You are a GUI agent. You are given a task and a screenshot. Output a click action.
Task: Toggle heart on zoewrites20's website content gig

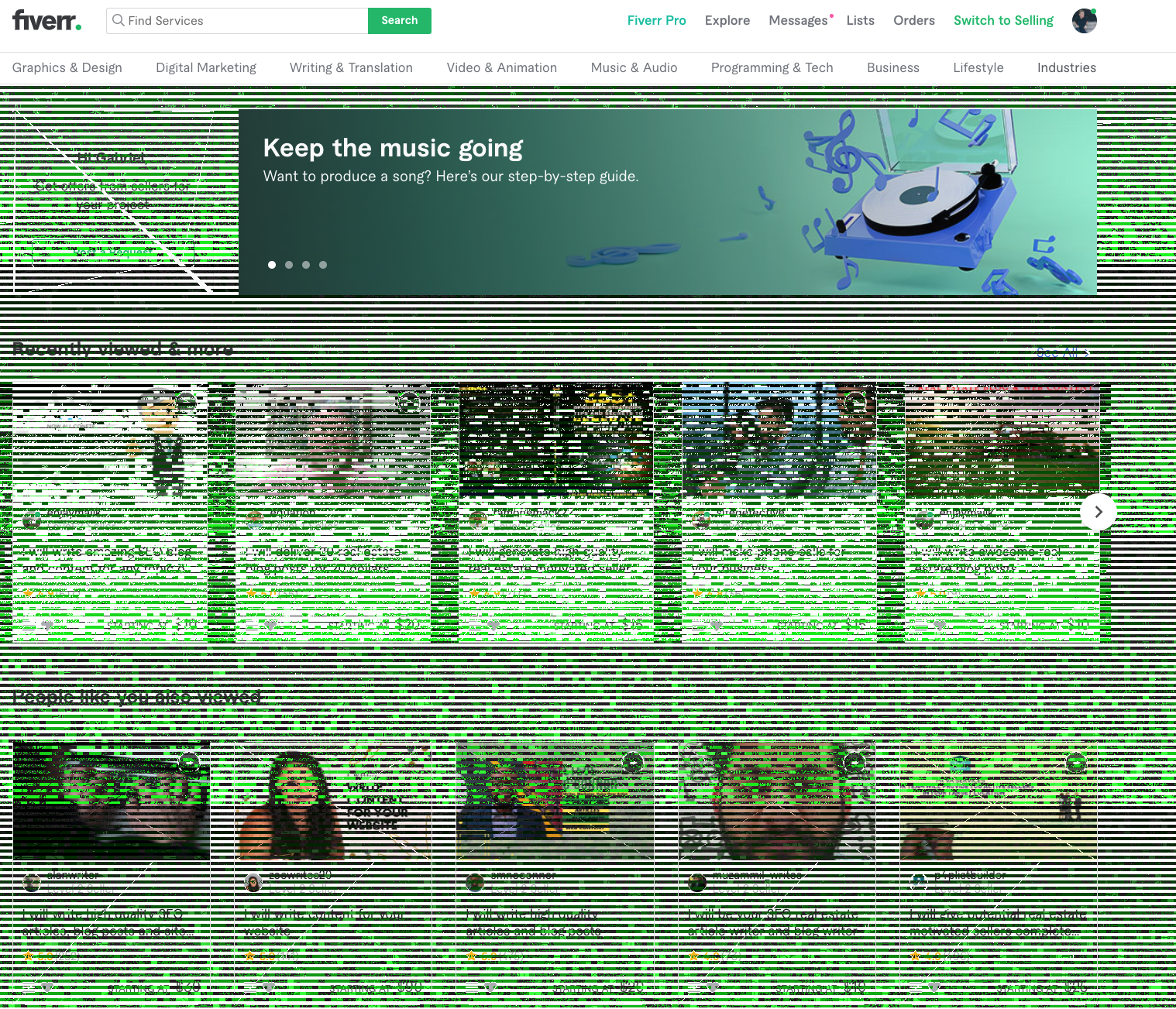pos(270,987)
